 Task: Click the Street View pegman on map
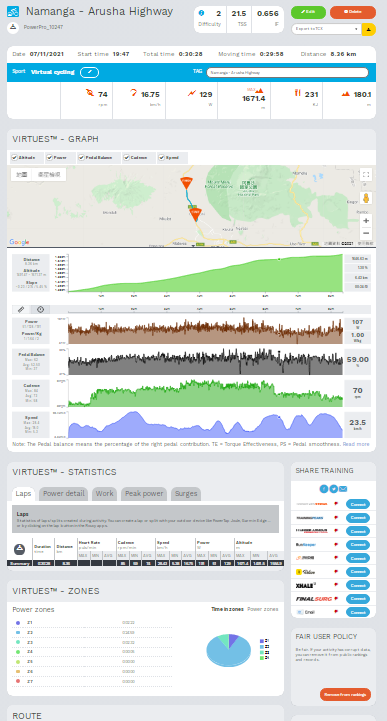pos(366,199)
